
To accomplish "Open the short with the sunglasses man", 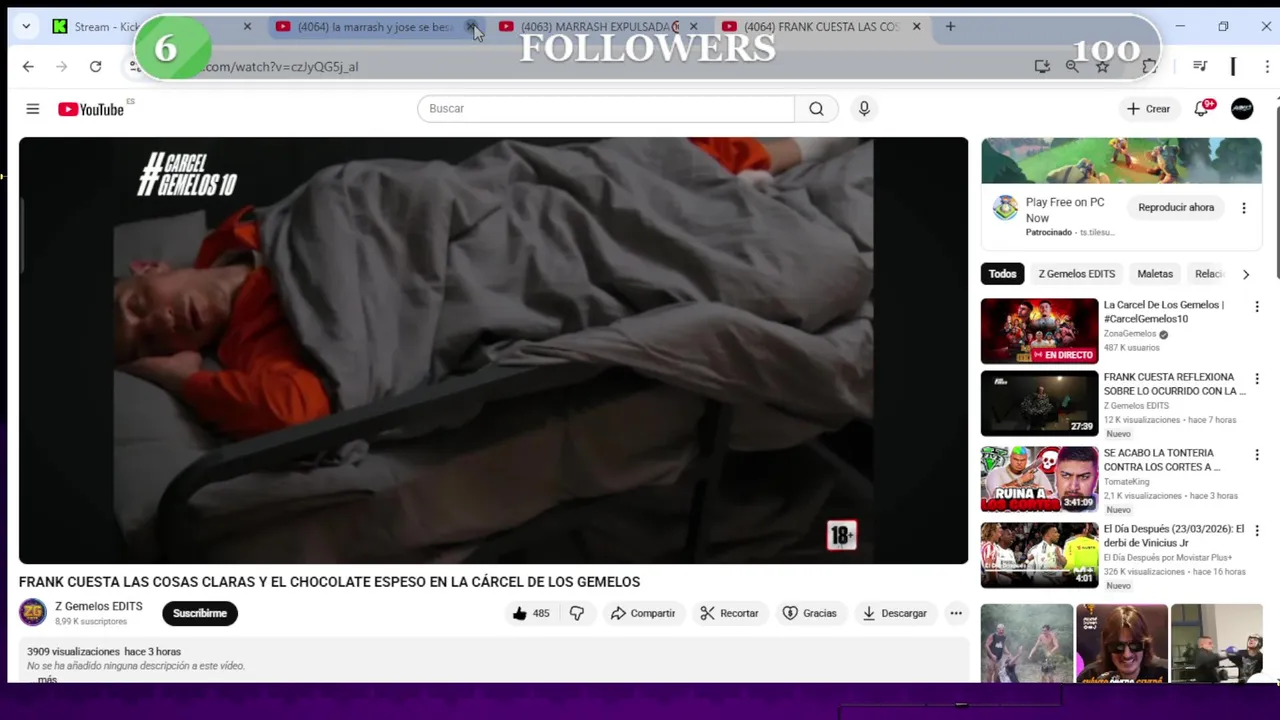I will [x=1122, y=643].
